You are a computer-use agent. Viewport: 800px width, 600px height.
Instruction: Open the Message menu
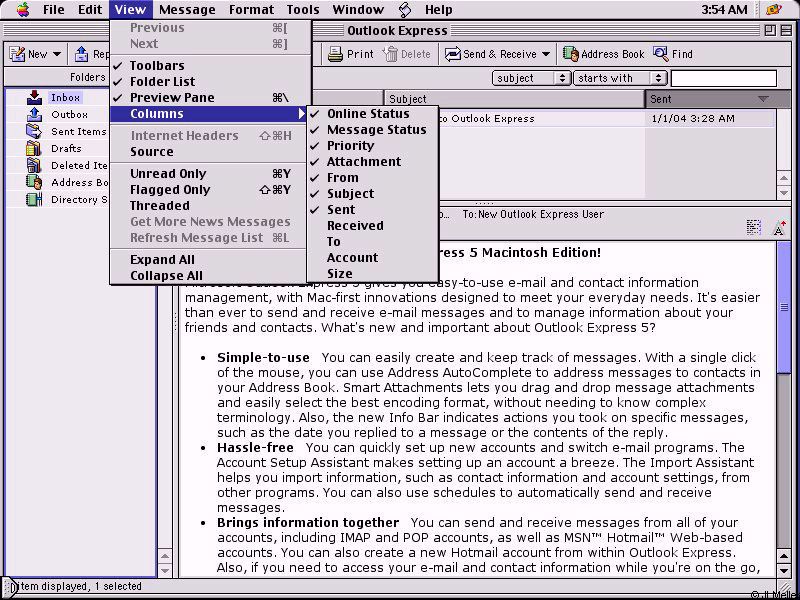click(x=187, y=9)
